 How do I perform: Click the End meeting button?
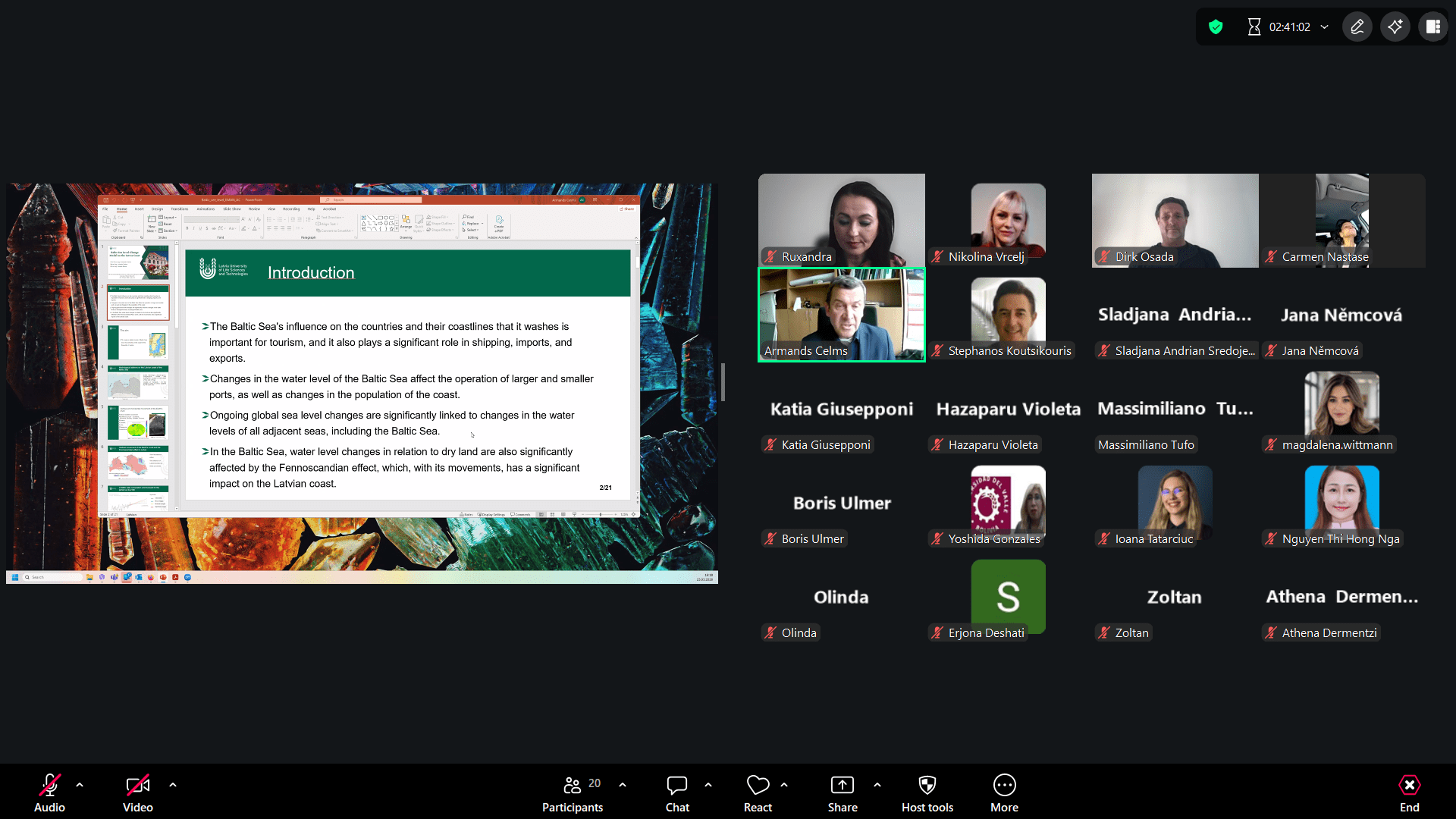click(1409, 792)
